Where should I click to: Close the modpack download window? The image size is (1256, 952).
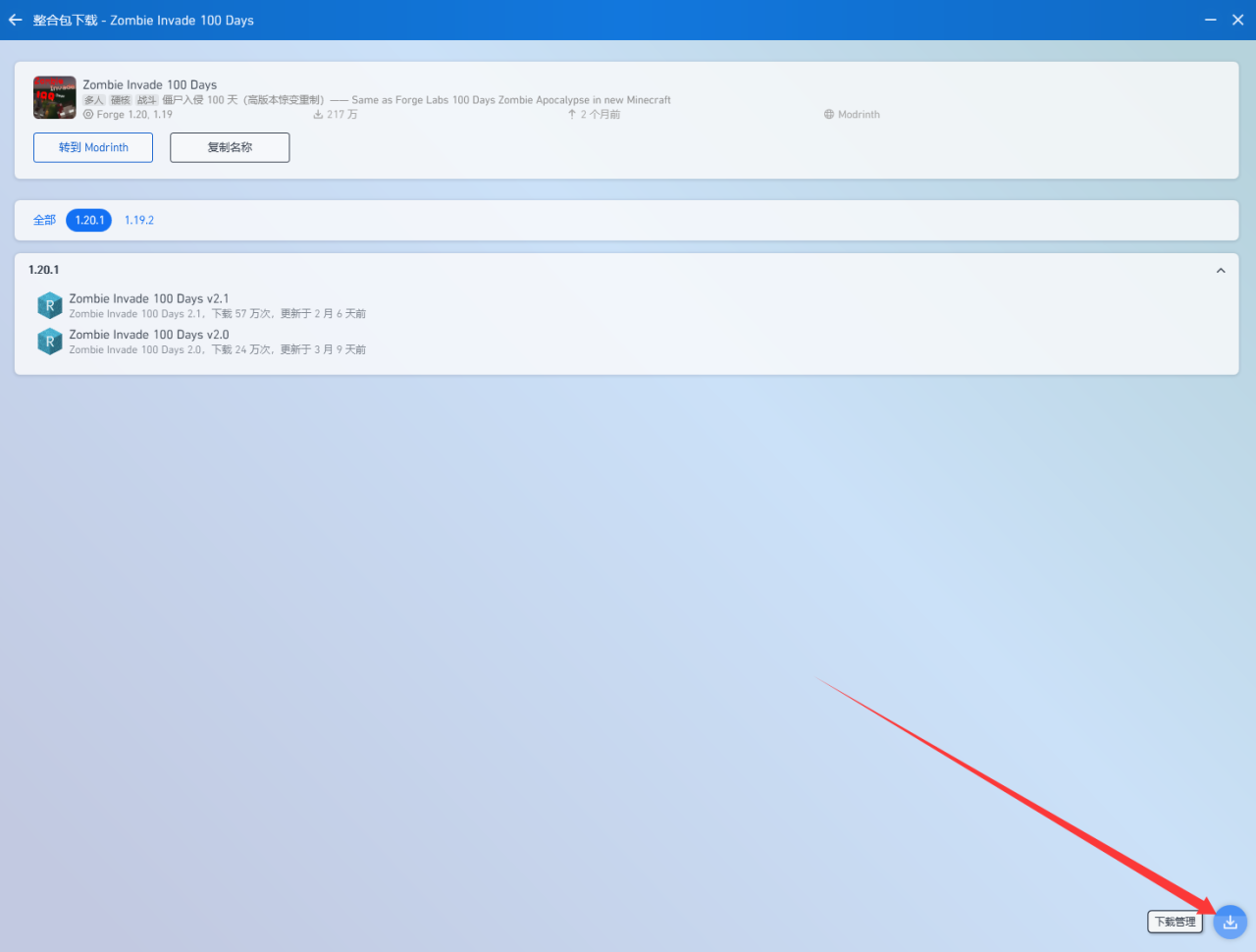(1238, 20)
